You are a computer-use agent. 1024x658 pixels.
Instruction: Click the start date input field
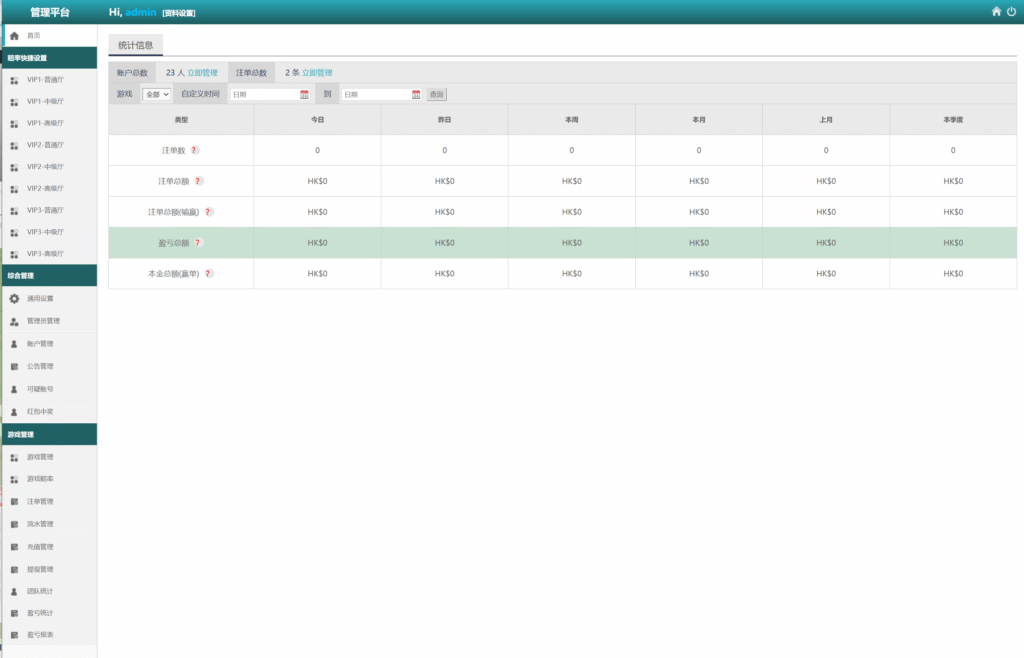[x=263, y=95]
